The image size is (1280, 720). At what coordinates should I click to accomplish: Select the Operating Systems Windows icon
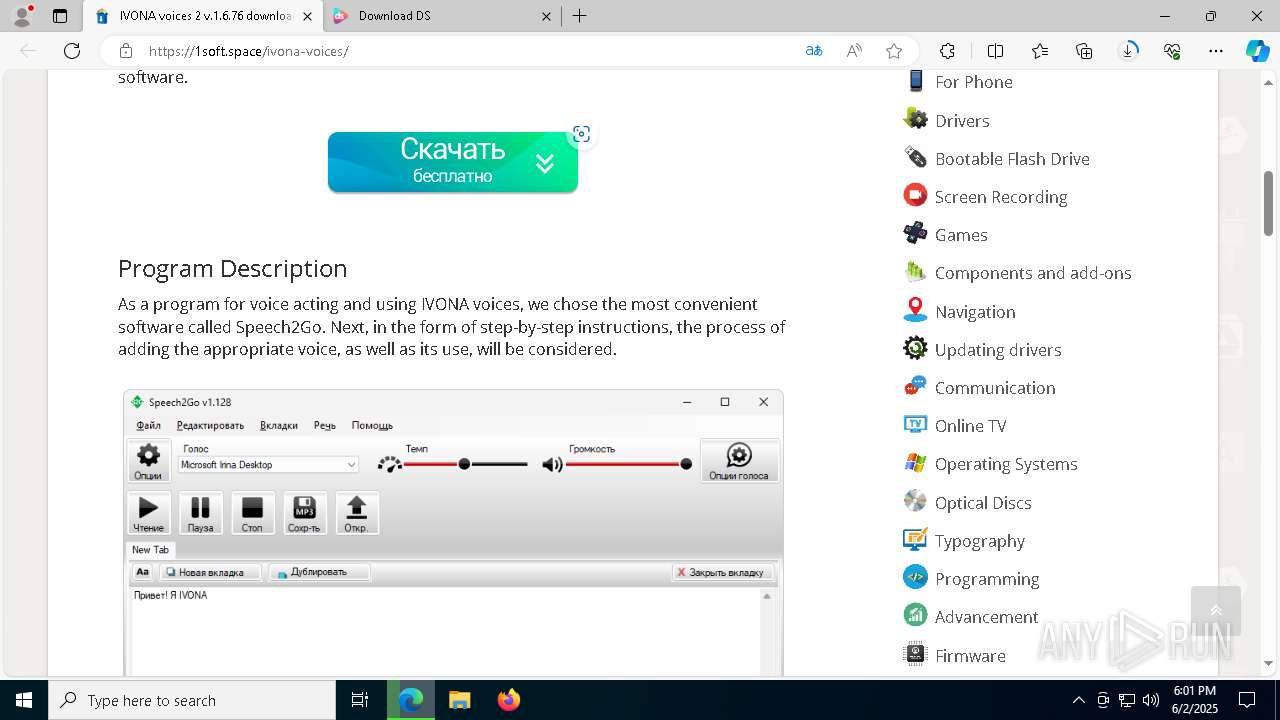tap(915, 463)
